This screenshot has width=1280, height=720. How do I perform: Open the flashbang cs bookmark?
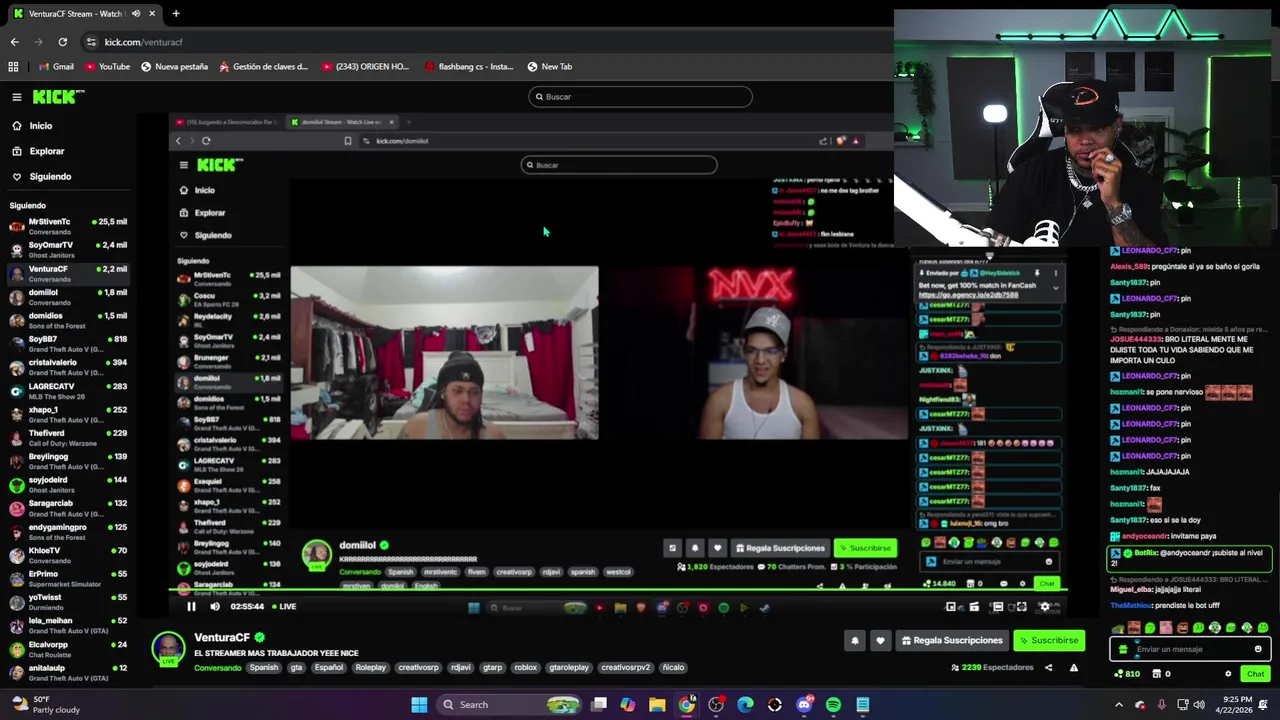point(469,67)
